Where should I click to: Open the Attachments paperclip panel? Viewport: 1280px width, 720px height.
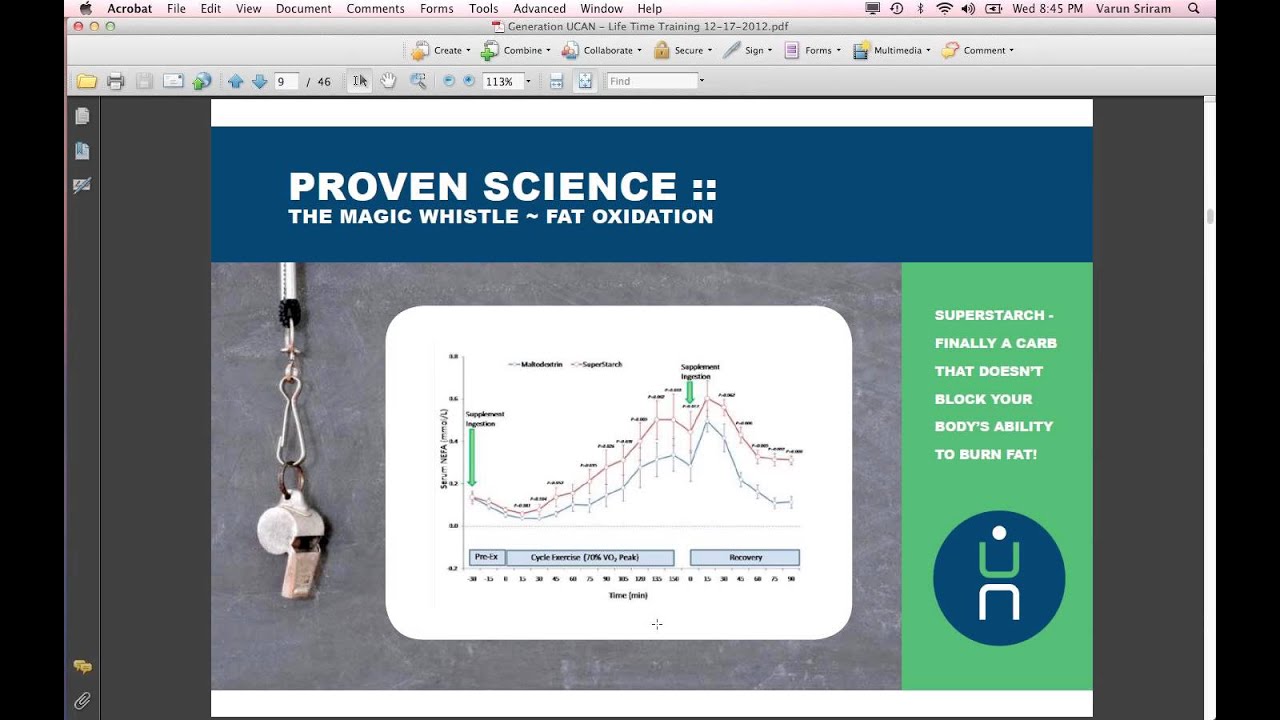pyautogui.click(x=82, y=701)
